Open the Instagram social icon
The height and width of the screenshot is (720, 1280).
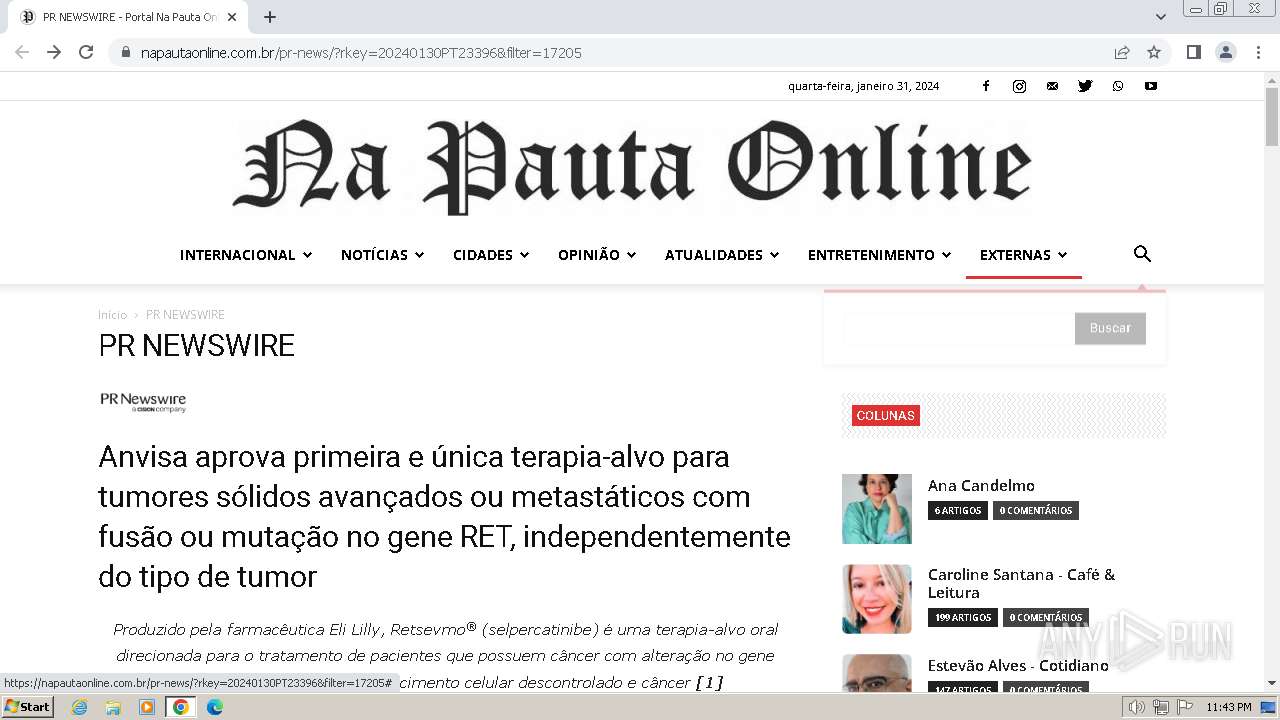(x=1019, y=86)
